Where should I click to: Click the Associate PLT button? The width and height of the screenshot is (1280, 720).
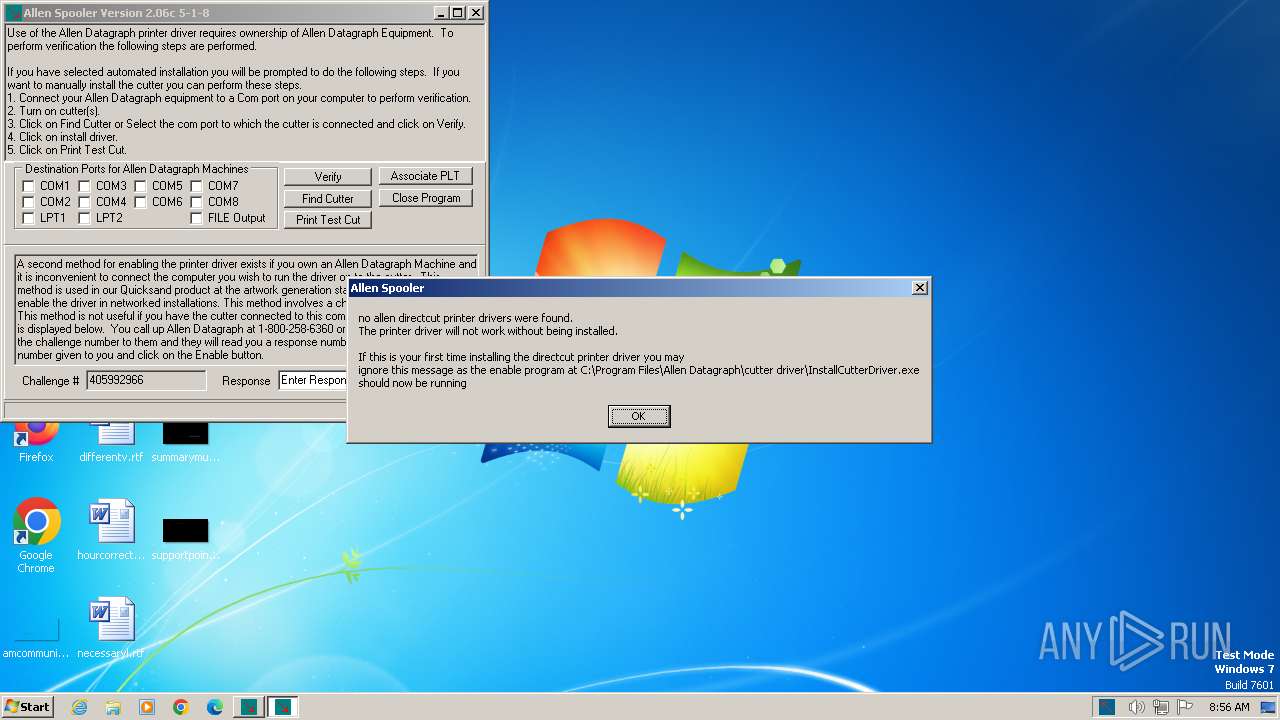point(425,176)
